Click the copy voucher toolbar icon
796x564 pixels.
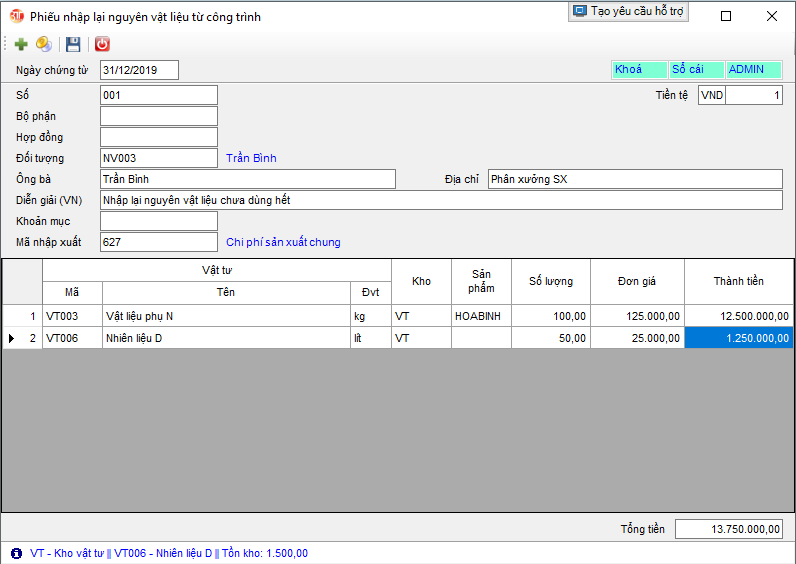[44, 44]
